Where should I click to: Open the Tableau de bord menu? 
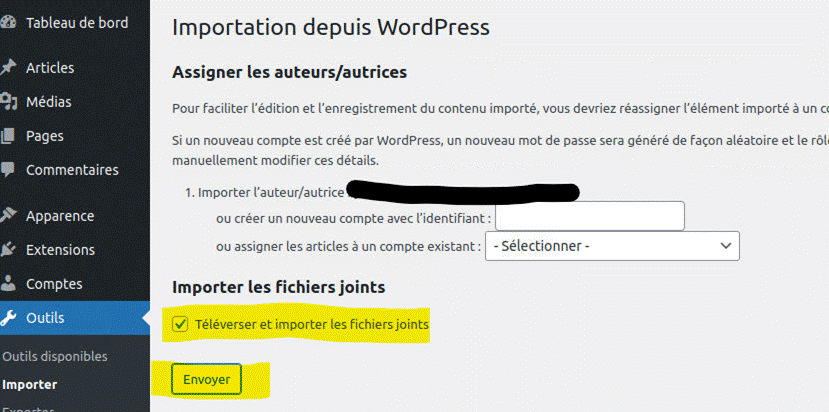pyautogui.click(x=75, y=23)
